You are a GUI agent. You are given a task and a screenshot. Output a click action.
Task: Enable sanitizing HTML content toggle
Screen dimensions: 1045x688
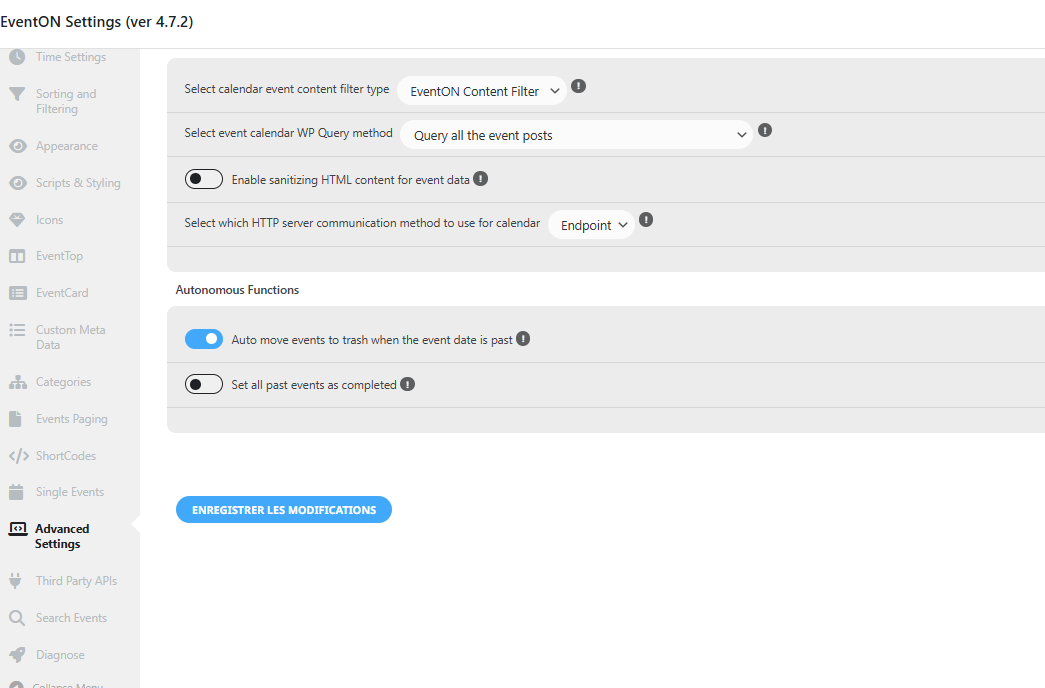(204, 179)
